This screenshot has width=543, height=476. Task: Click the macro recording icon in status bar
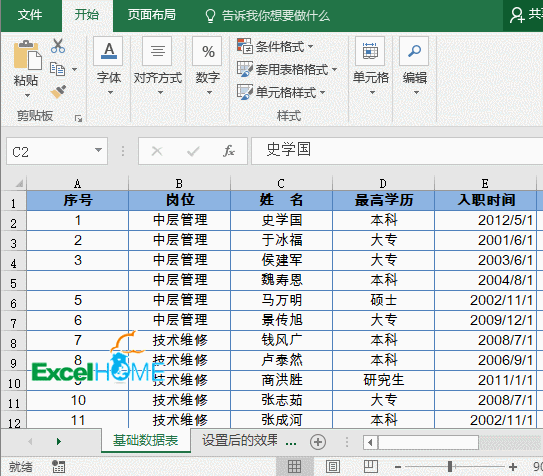[x=58, y=466]
